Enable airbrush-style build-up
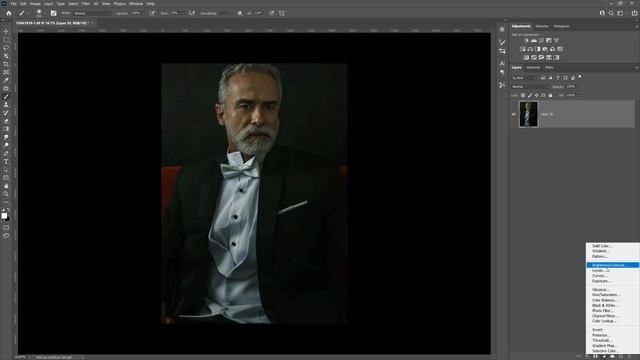The width and height of the screenshot is (640, 360). tap(192, 13)
